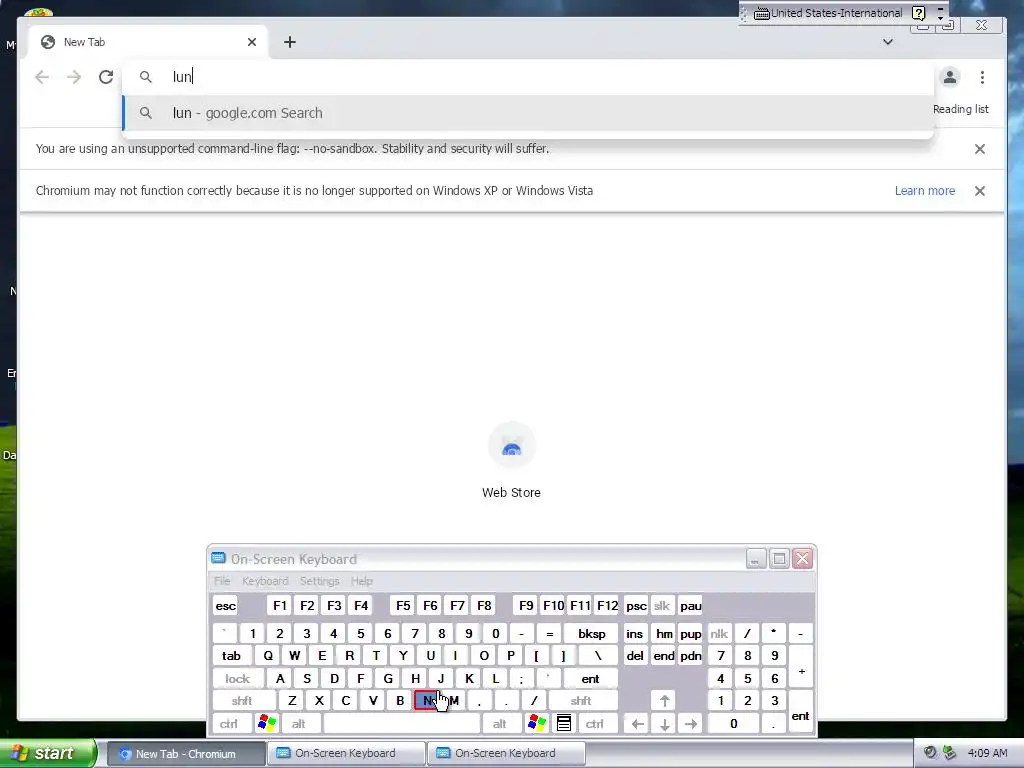Click the language bar help icon
Screen dimensions: 1024x768
point(919,13)
